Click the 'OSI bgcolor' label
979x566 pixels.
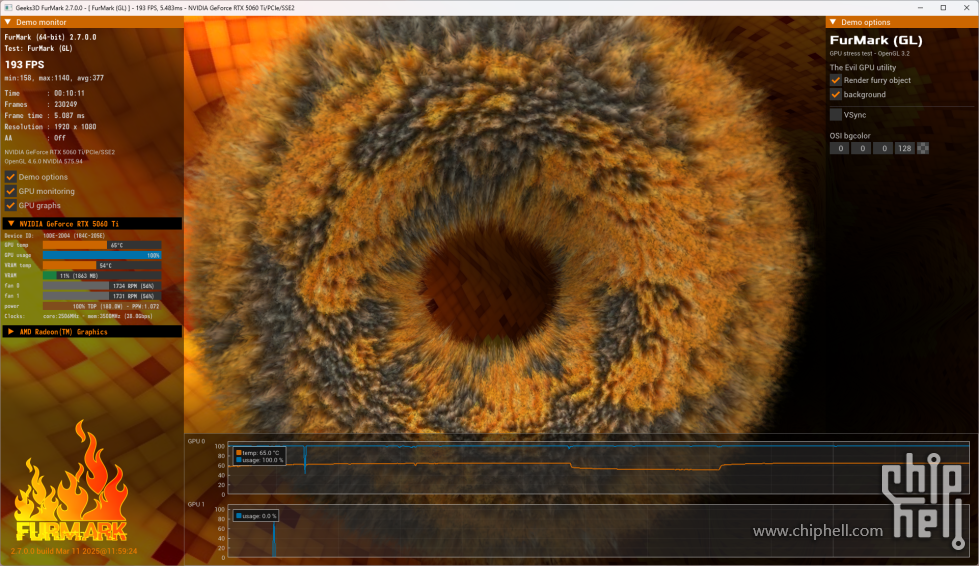coord(850,135)
